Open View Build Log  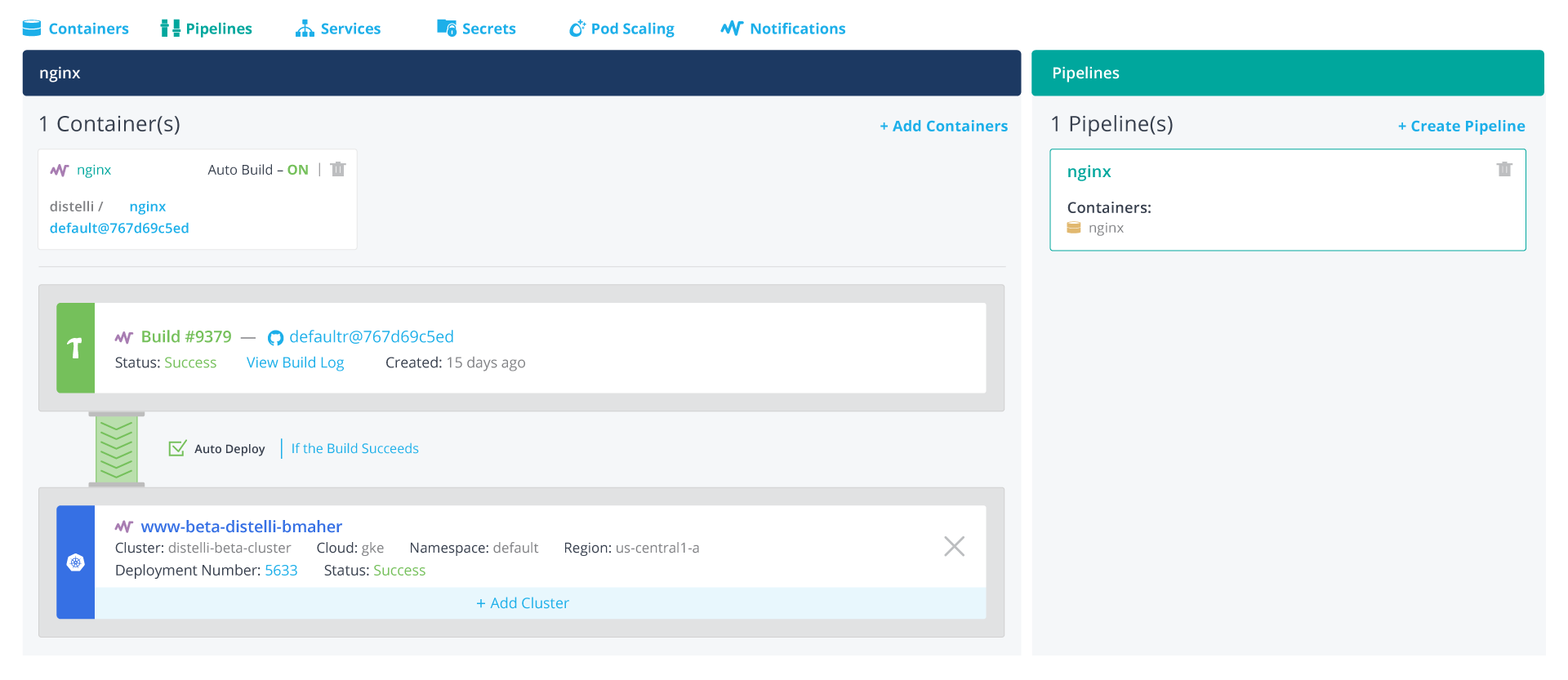pyautogui.click(x=295, y=362)
